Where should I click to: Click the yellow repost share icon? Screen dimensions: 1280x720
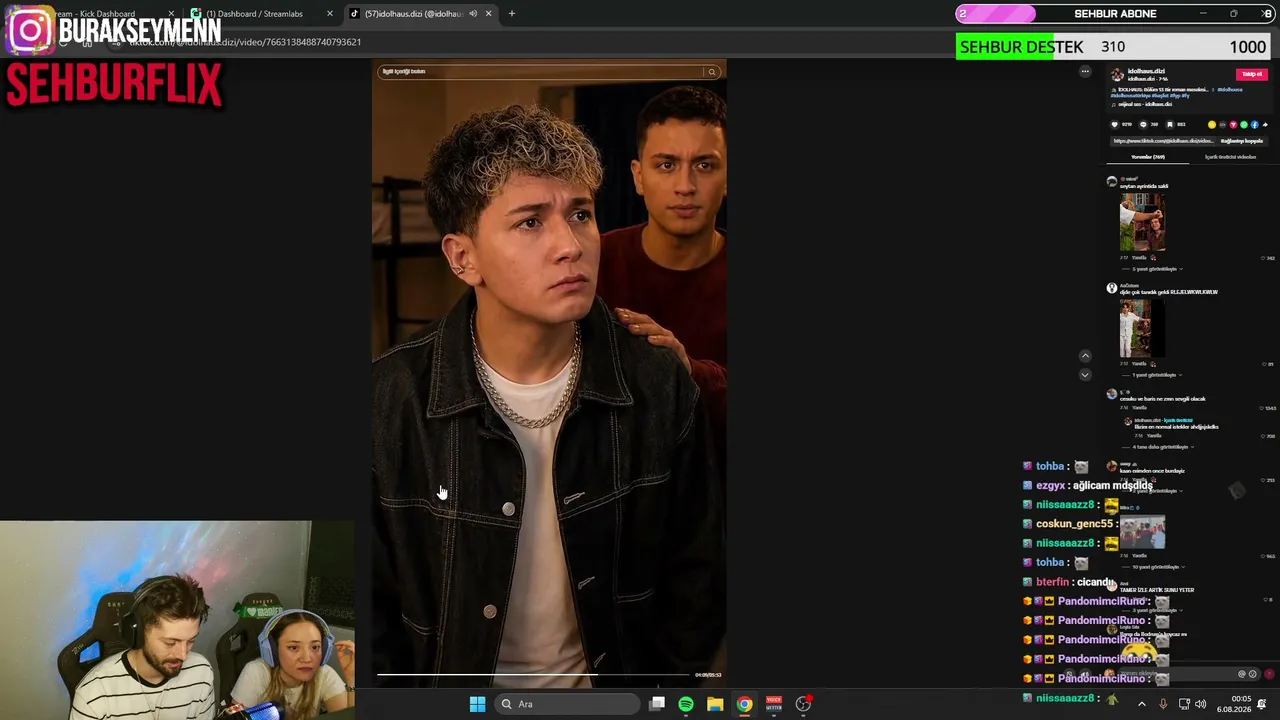[1212, 125]
